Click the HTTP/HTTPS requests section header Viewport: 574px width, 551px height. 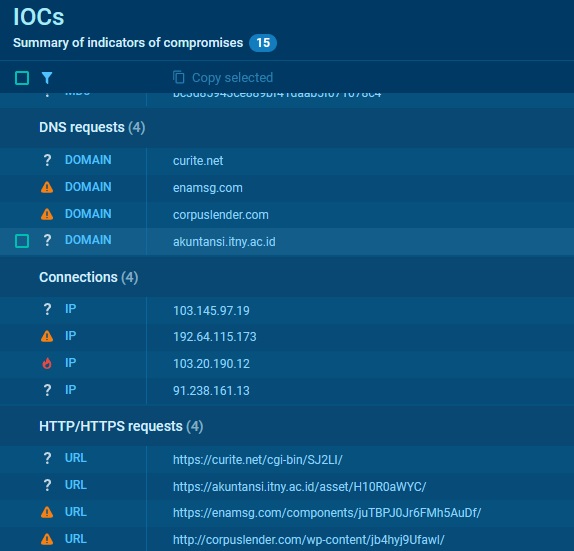[121, 426]
